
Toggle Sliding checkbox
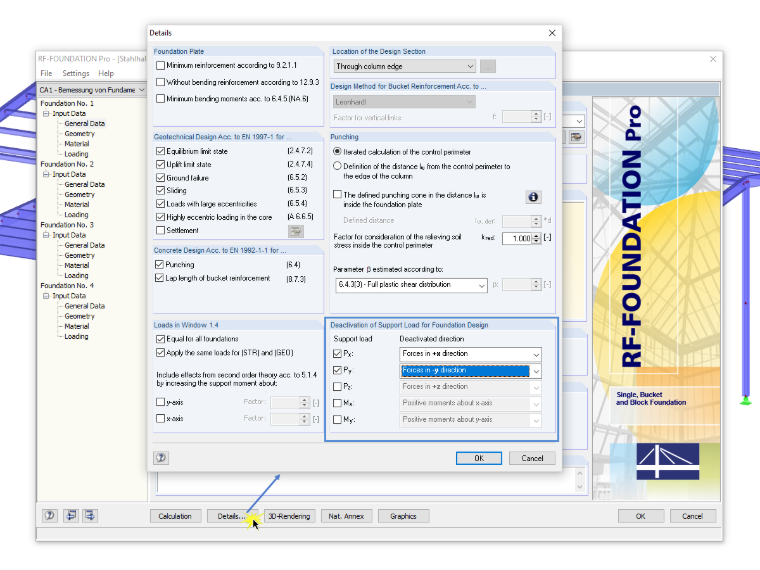click(160, 190)
